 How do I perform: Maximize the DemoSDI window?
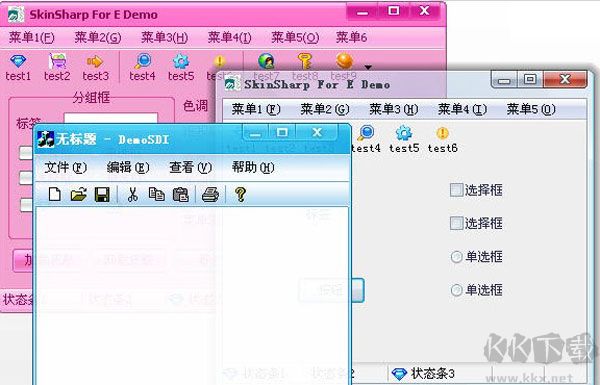(x=282, y=133)
